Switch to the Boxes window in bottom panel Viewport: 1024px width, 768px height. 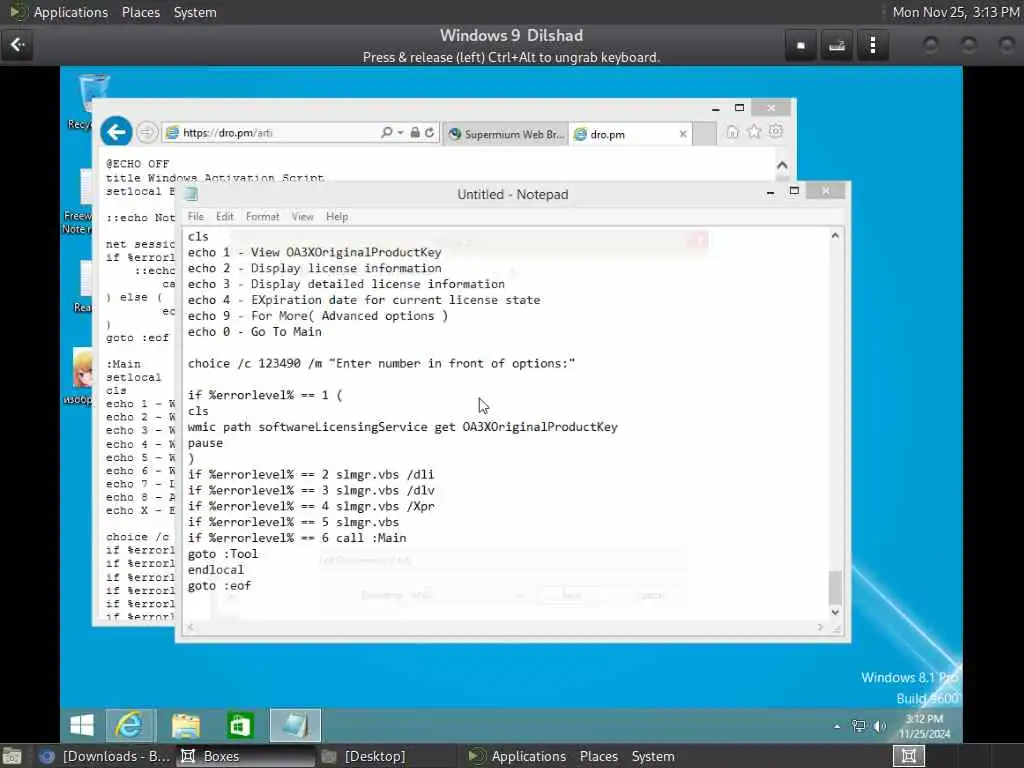pyautogui.click(x=248, y=756)
